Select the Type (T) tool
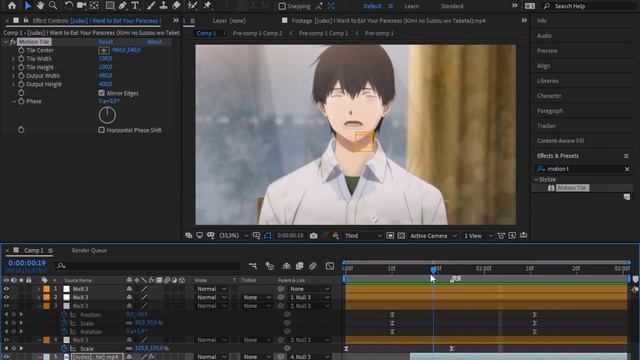Image resolution: width=640 pixels, height=360 pixels. (x=135, y=6)
